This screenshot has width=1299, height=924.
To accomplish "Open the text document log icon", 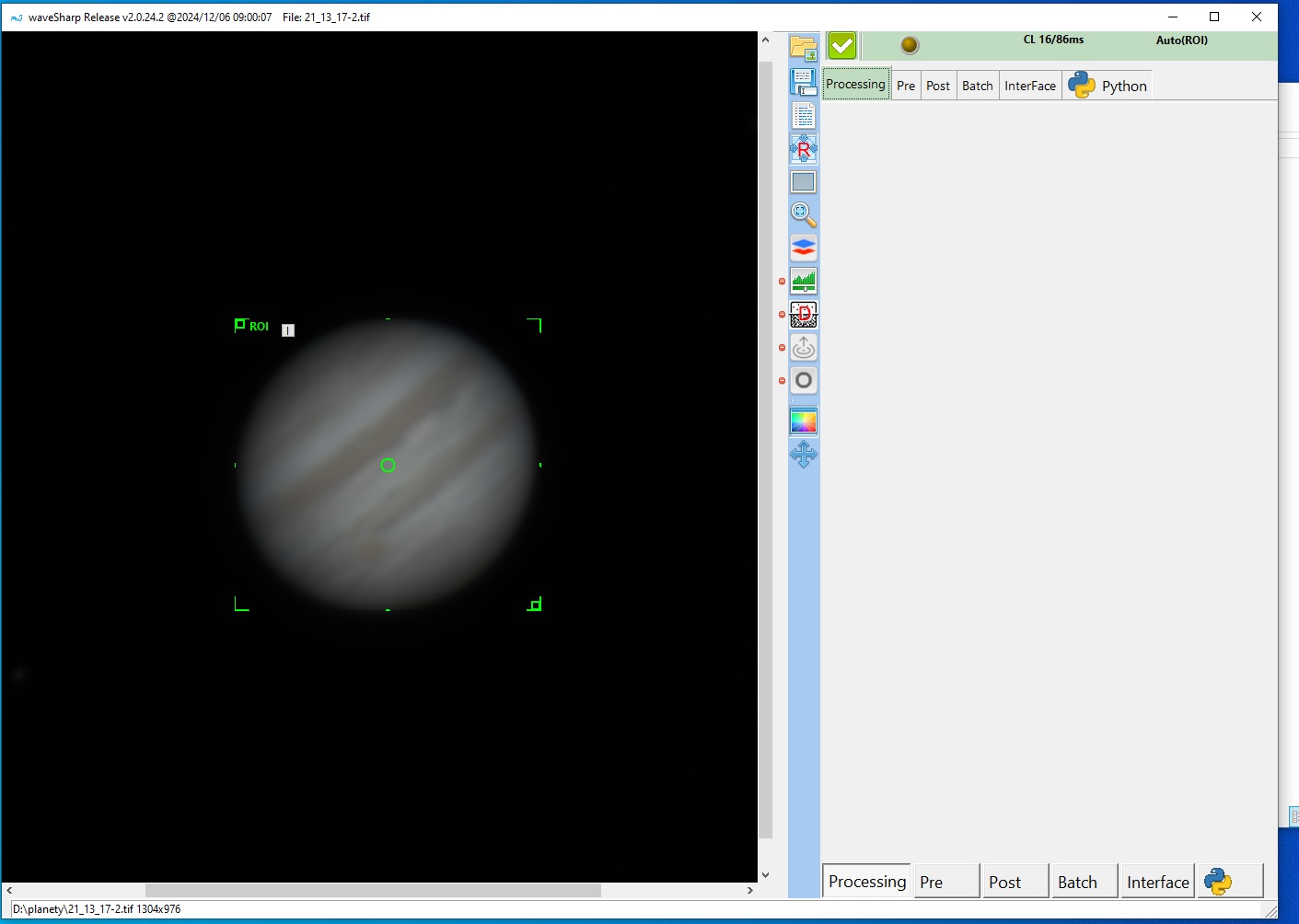I will tap(803, 115).
